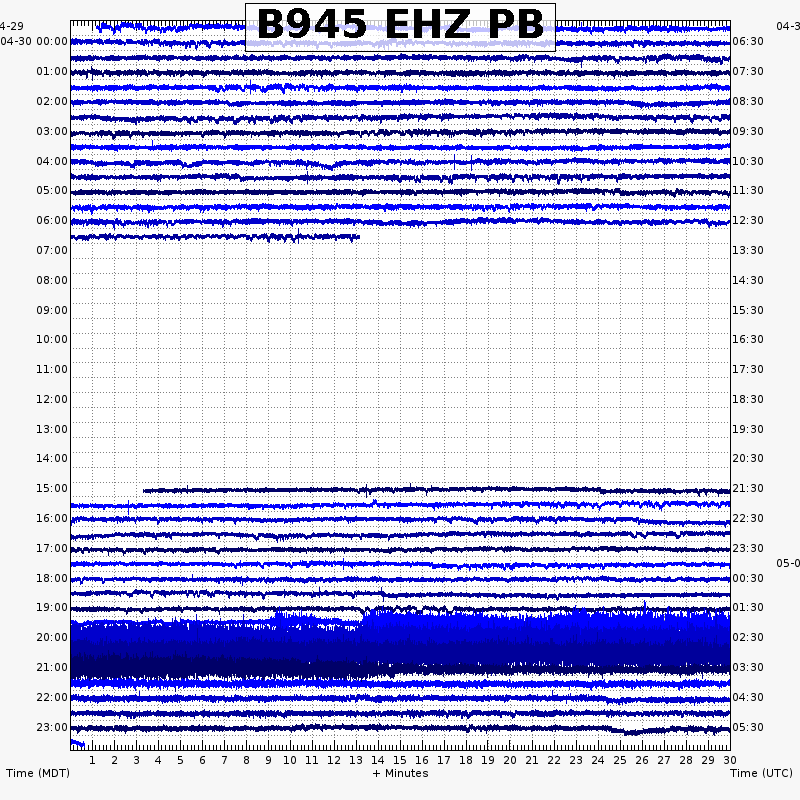Viewport: 800px width, 800px height.
Task: Click the 09:30 UTC label
Action: 748,132
